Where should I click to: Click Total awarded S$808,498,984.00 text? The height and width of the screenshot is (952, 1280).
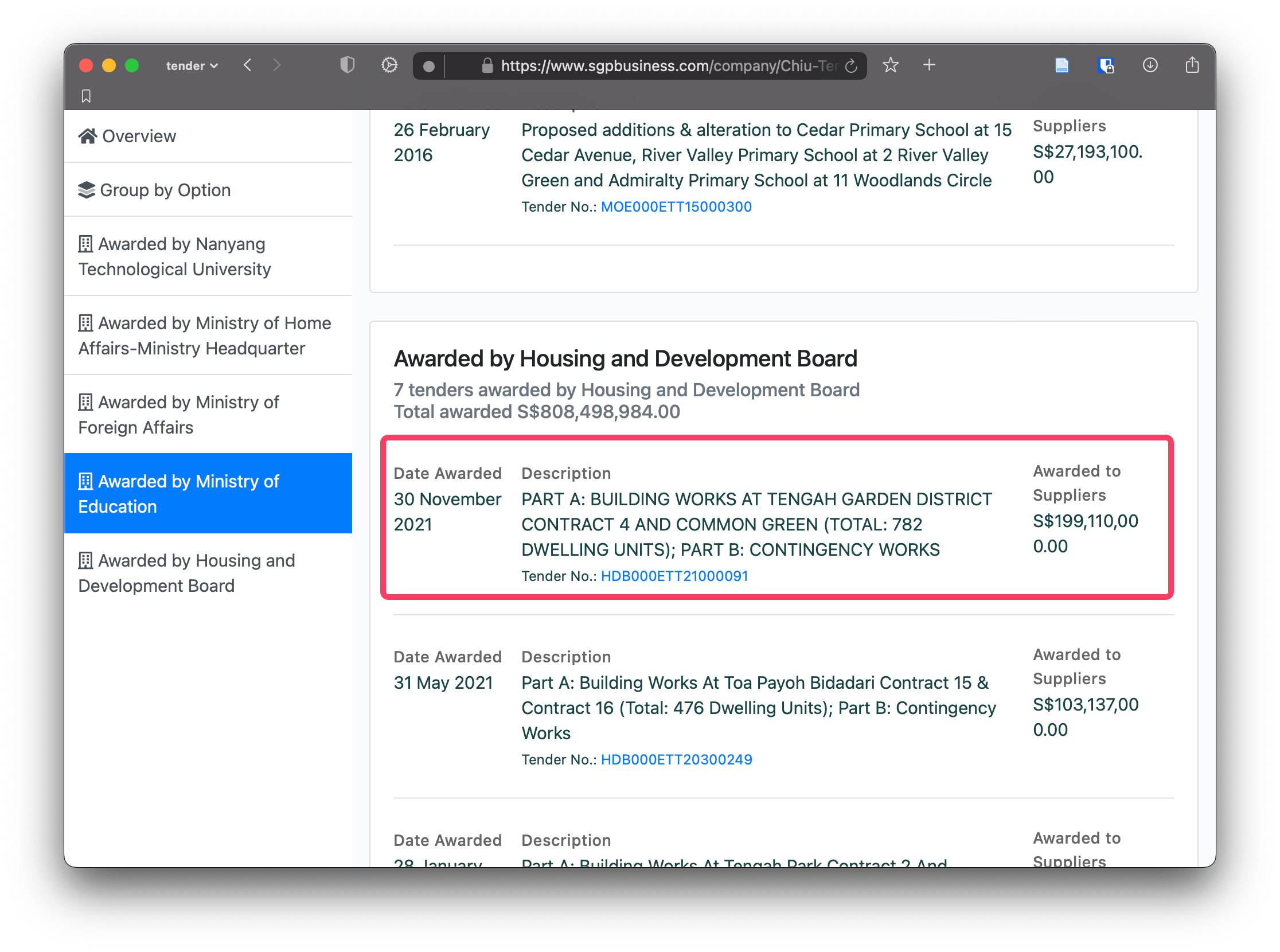[x=537, y=412]
